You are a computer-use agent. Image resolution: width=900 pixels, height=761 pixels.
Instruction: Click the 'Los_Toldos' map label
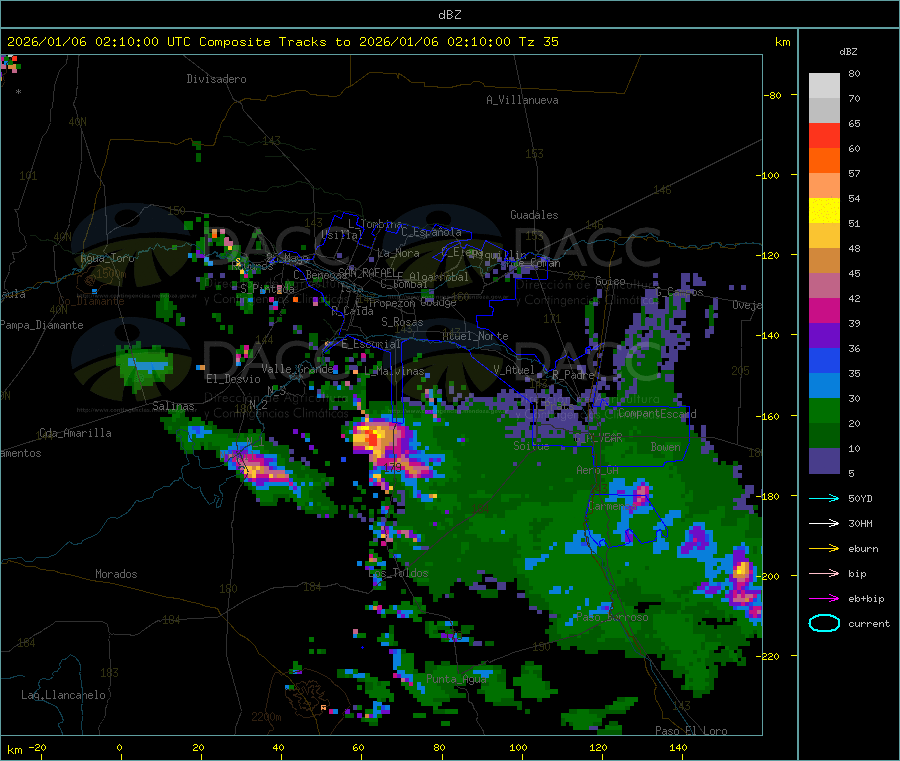(398, 573)
